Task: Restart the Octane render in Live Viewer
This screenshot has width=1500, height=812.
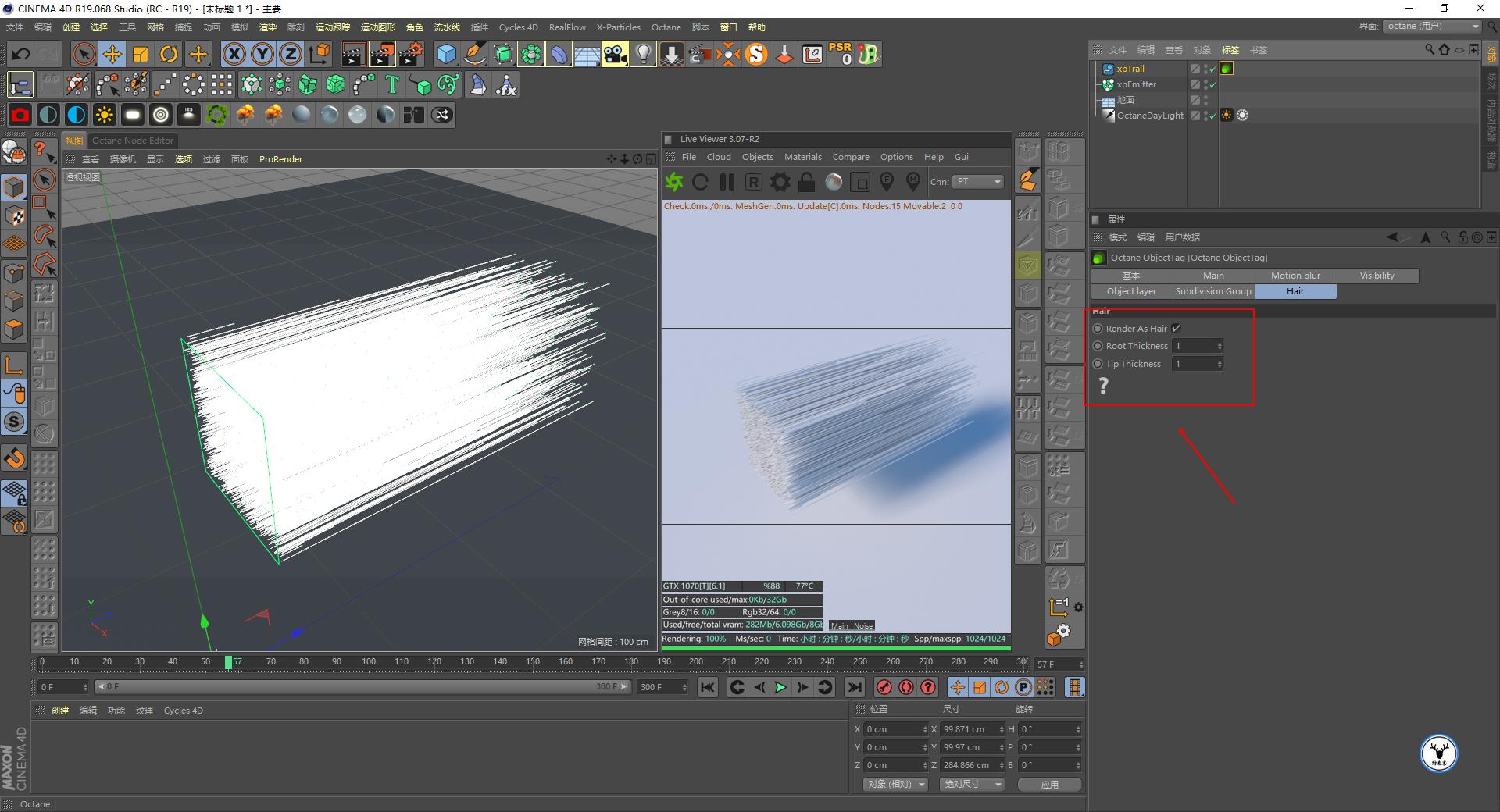Action: [701, 182]
